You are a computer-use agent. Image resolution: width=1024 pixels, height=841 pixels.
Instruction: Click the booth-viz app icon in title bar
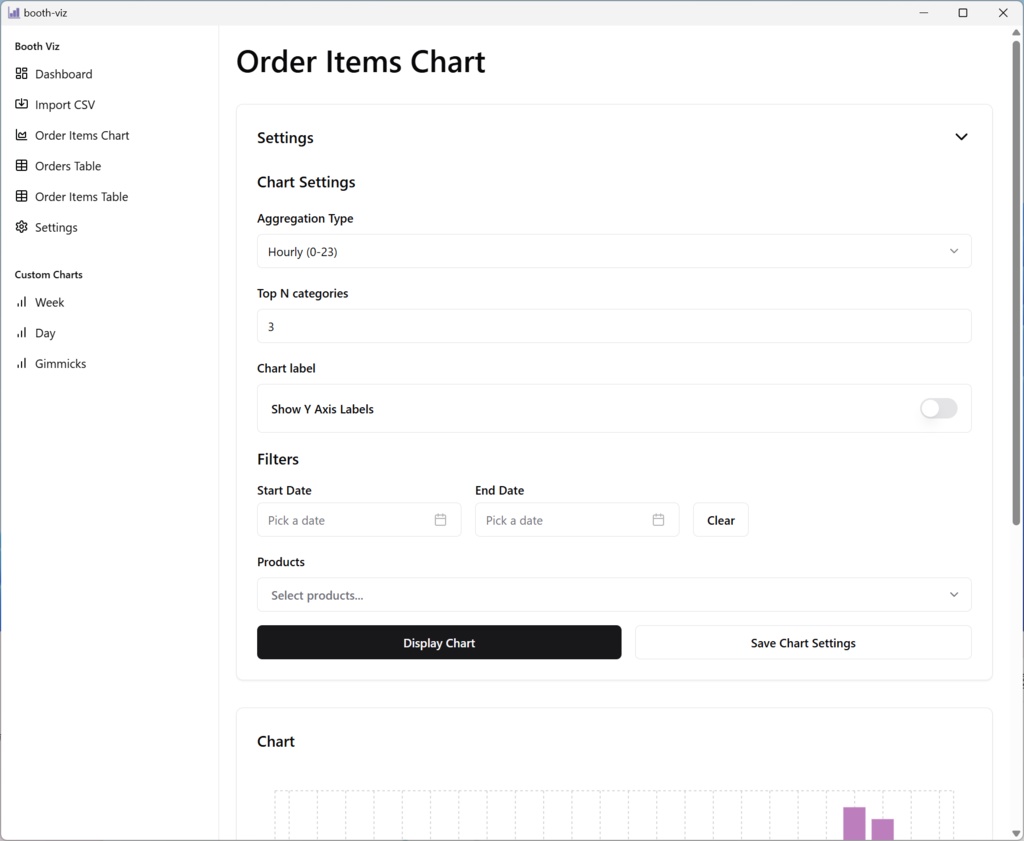[x=13, y=13]
